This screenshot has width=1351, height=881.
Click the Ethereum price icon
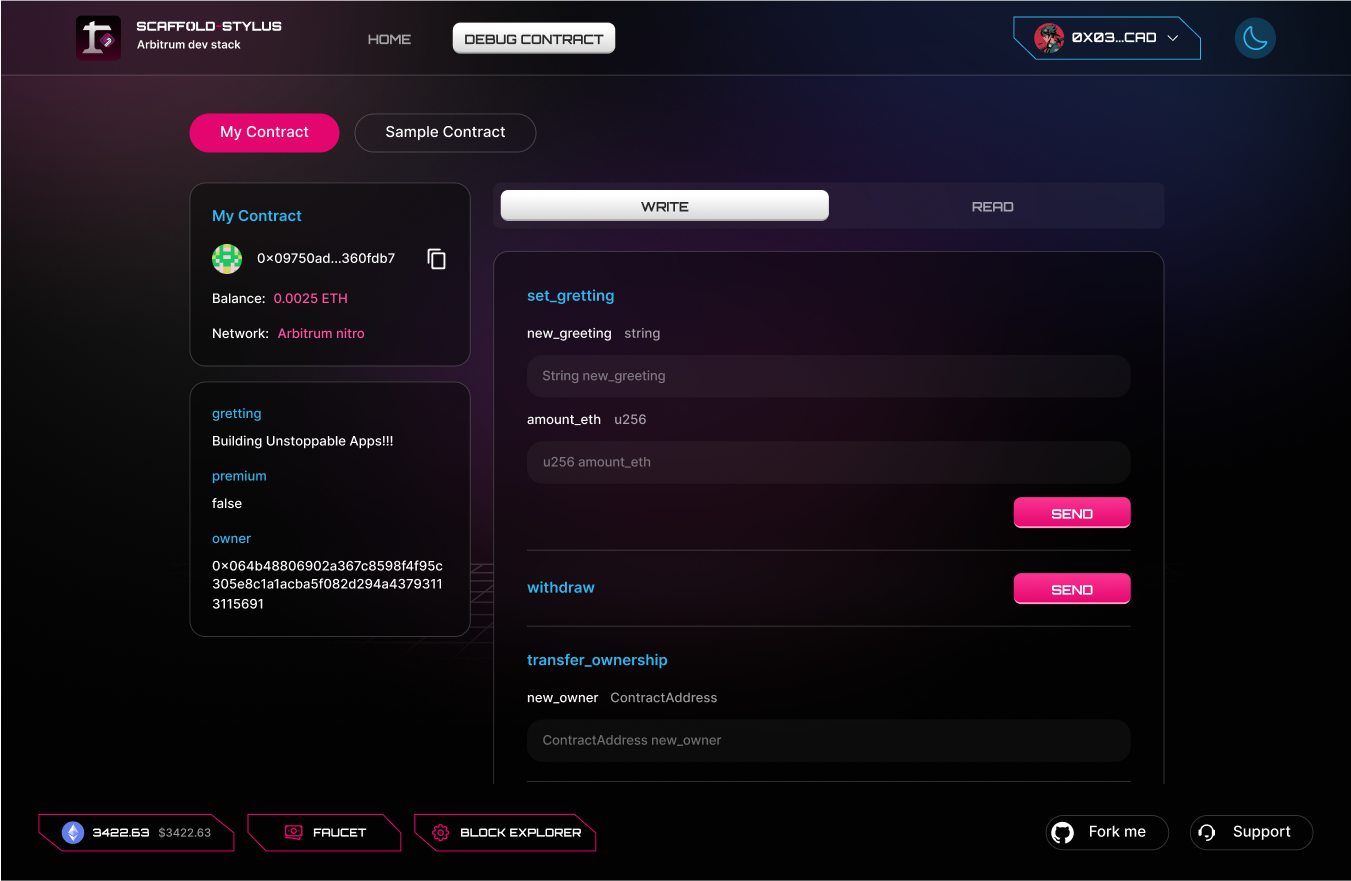pyautogui.click(x=73, y=832)
